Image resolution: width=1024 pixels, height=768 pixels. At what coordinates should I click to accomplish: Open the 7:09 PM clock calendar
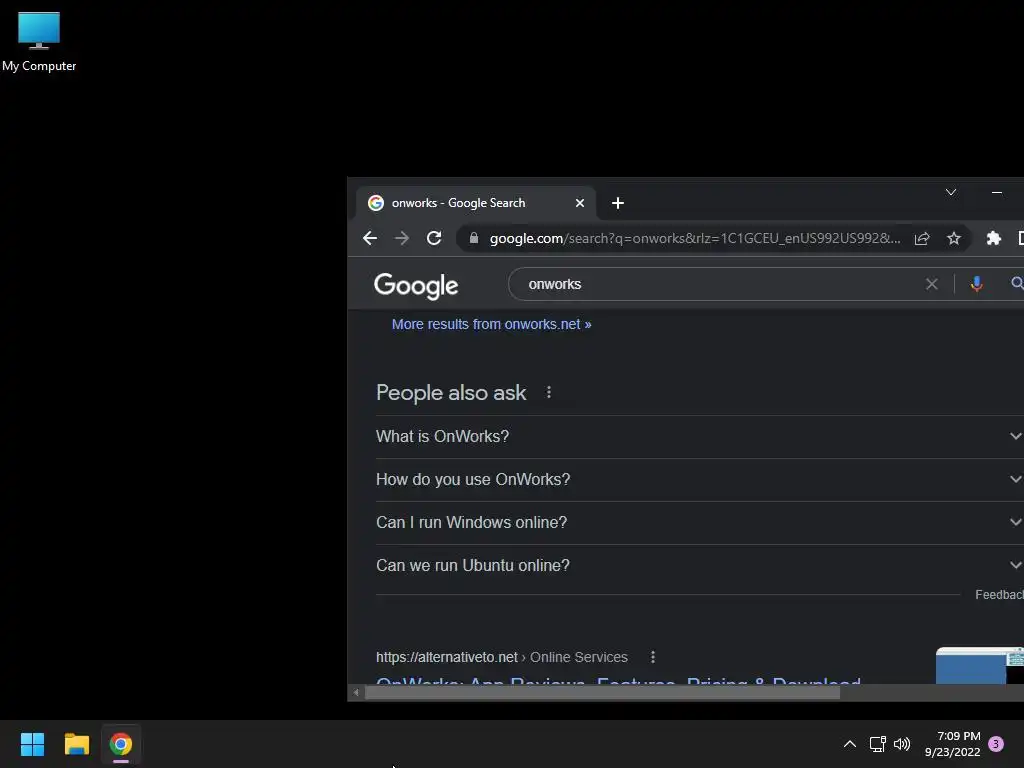click(x=953, y=744)
